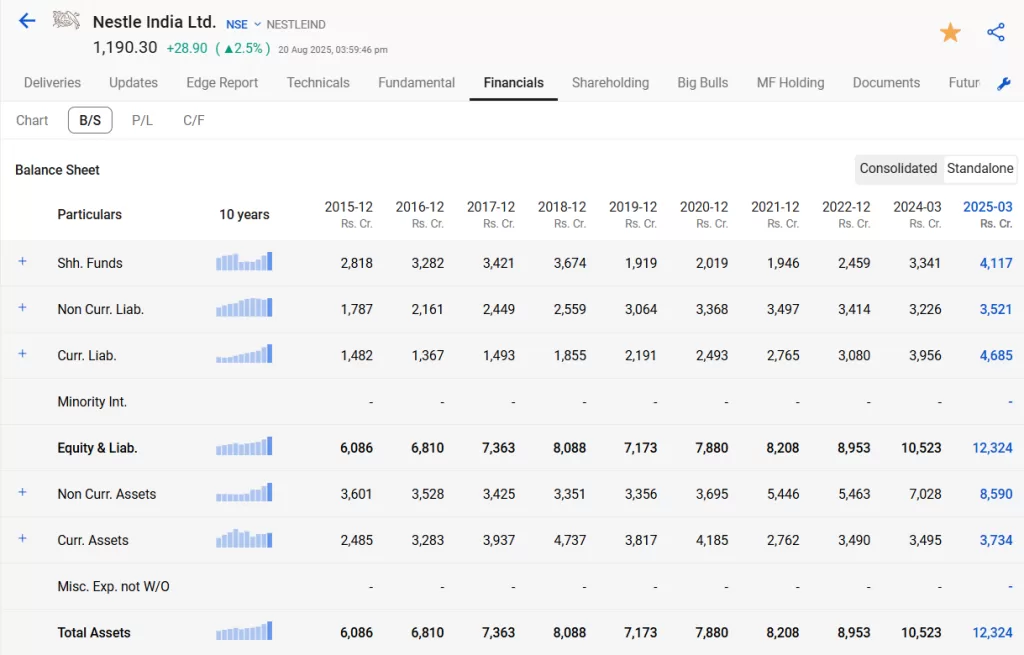1024x655 pixels.
Task: Open the Updates tab
Action: click(133, 83)
